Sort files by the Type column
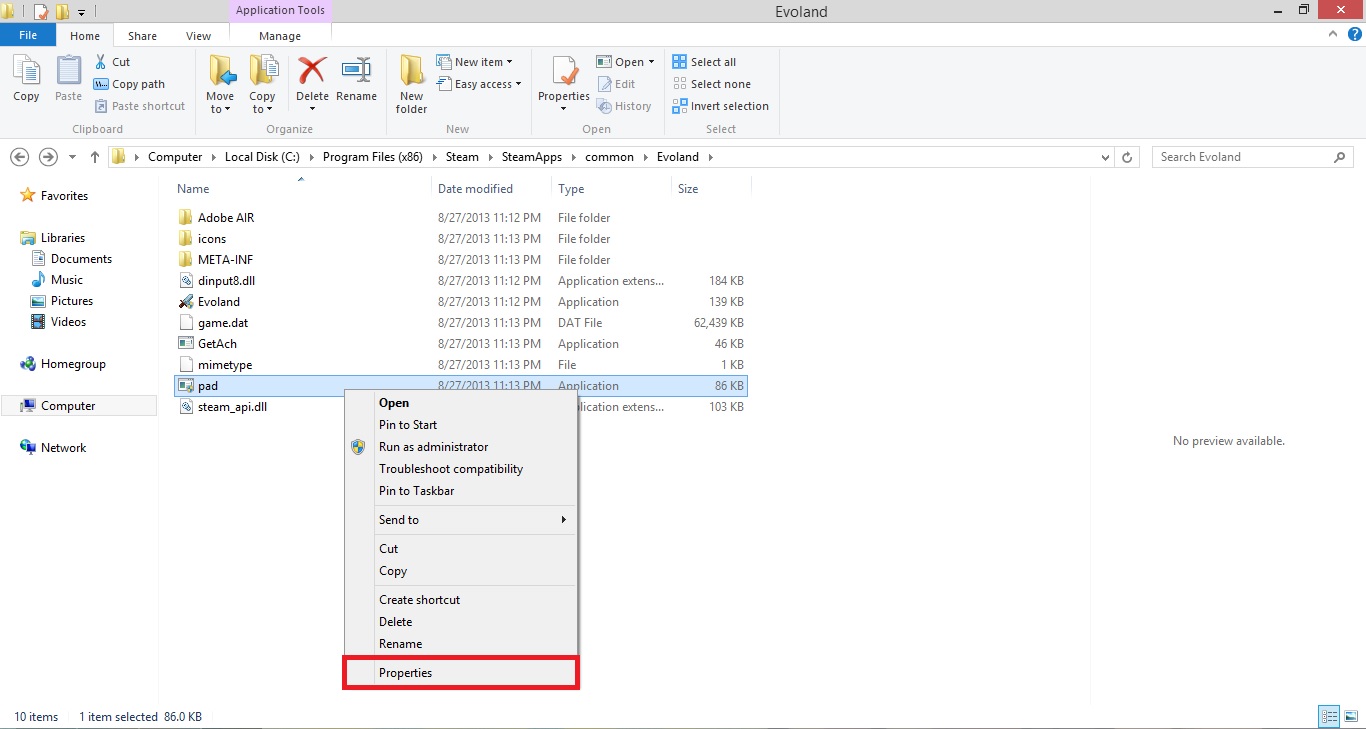Screen dimensions: 1366x729 pyautogui.click(x=611, y=189)
